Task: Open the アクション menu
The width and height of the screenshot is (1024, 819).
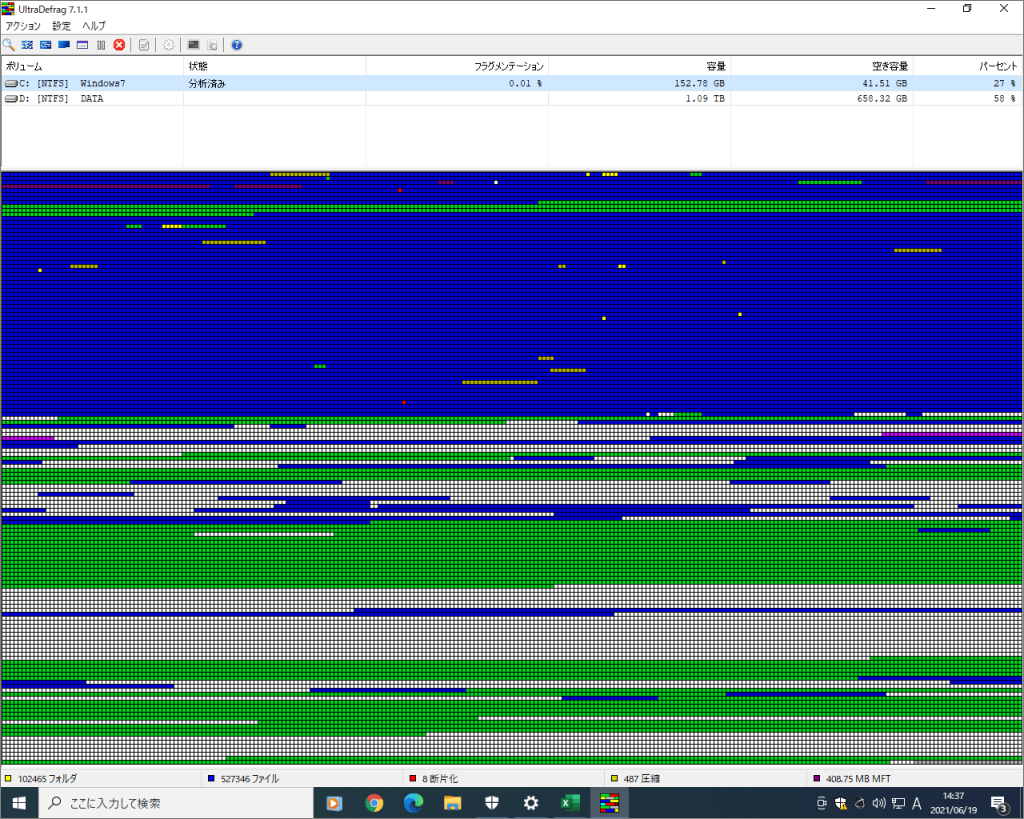Action: (x=23, y=26)
